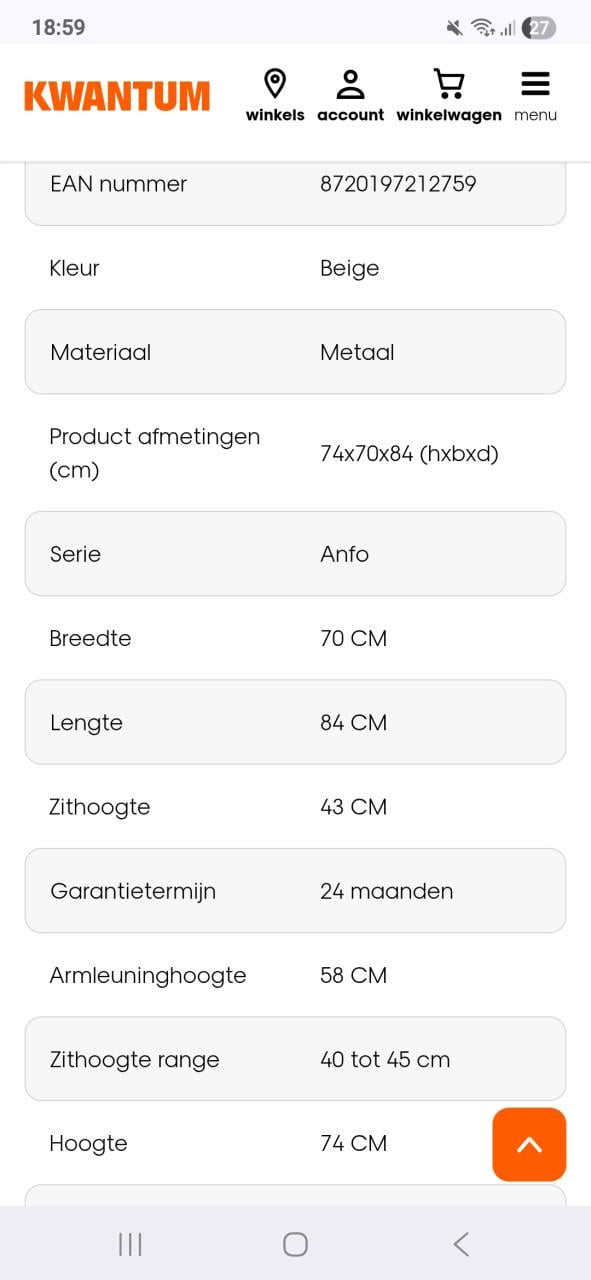This screenshot has width=591, height=1280.
Task: Tap the battery indicator in status bar
Action: 539,28
